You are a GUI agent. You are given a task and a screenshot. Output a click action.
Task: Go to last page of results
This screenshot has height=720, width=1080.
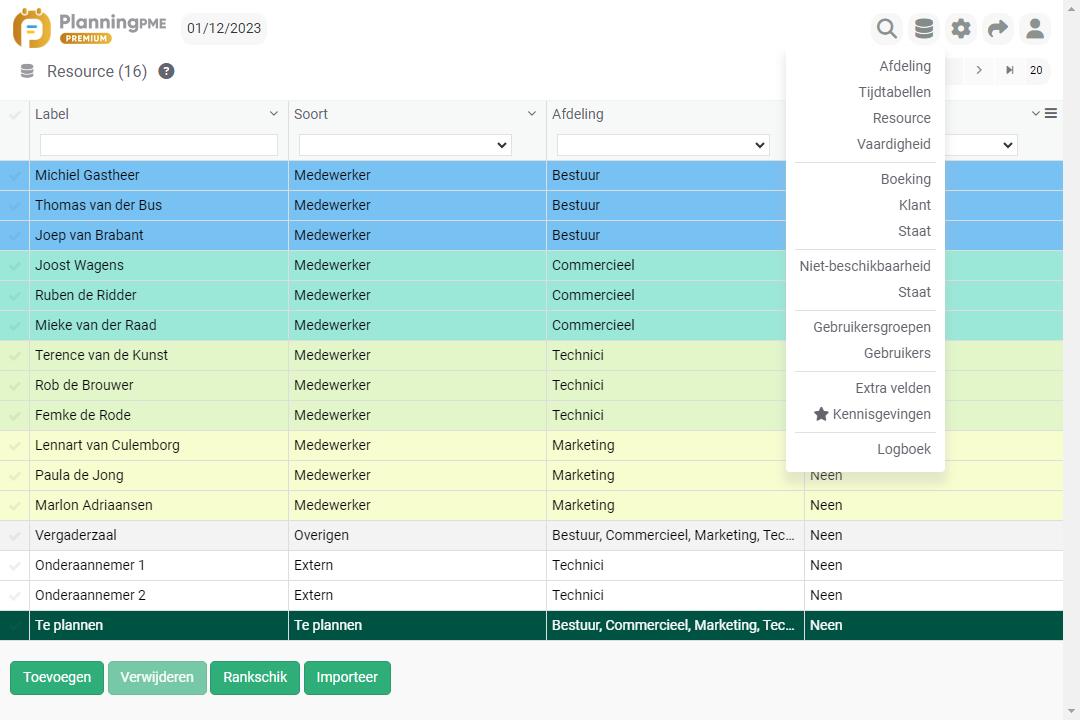1009,70
